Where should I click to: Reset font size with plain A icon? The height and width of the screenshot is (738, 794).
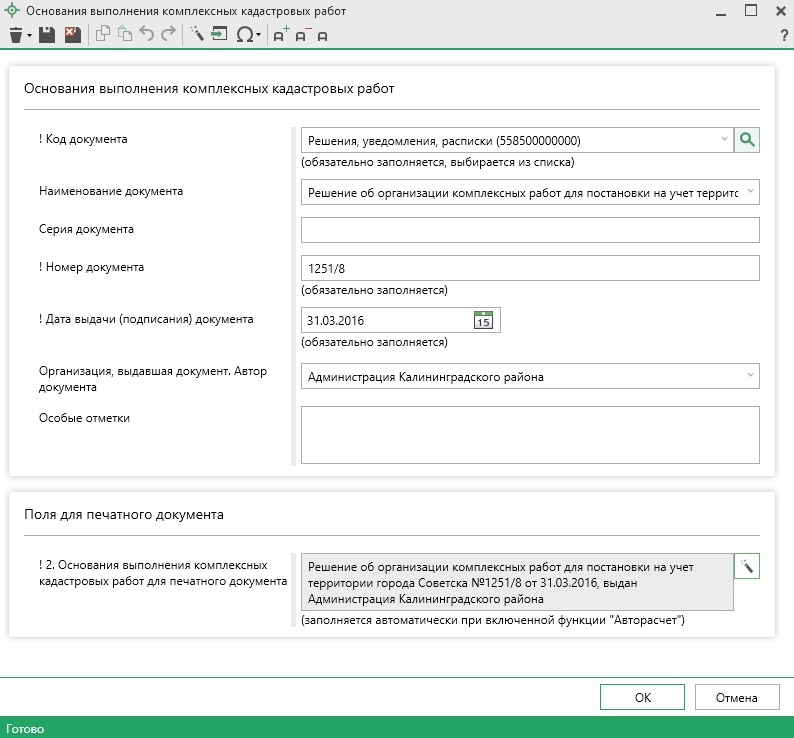point(322,36)
